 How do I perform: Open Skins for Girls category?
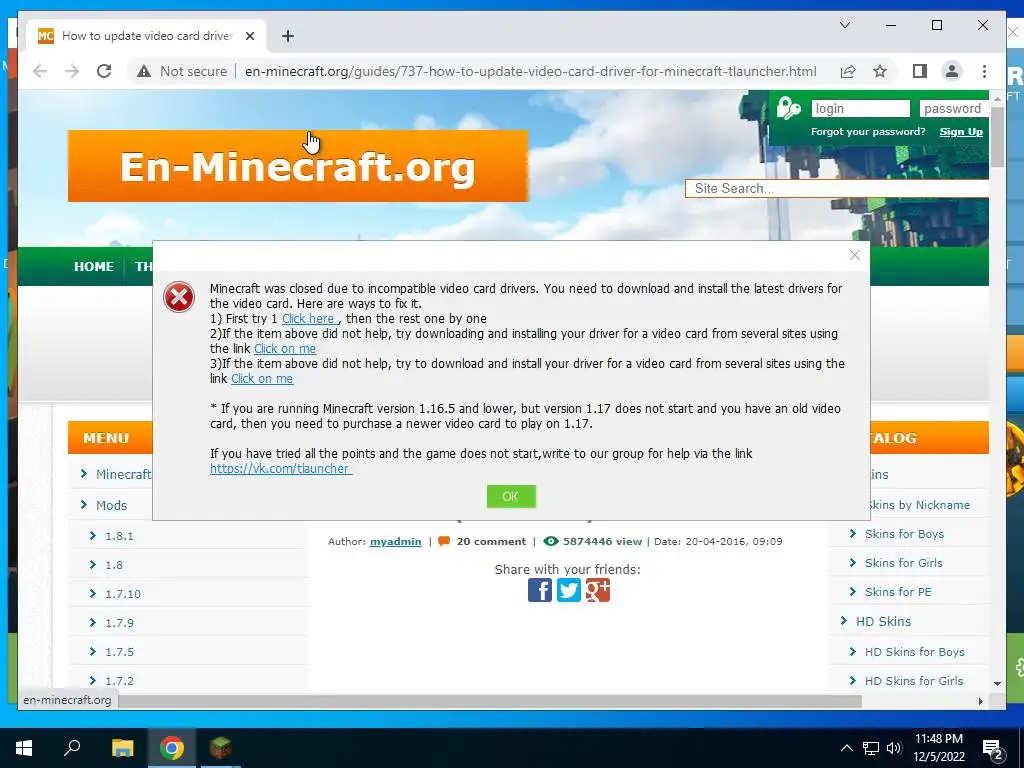tap(903, 563)
